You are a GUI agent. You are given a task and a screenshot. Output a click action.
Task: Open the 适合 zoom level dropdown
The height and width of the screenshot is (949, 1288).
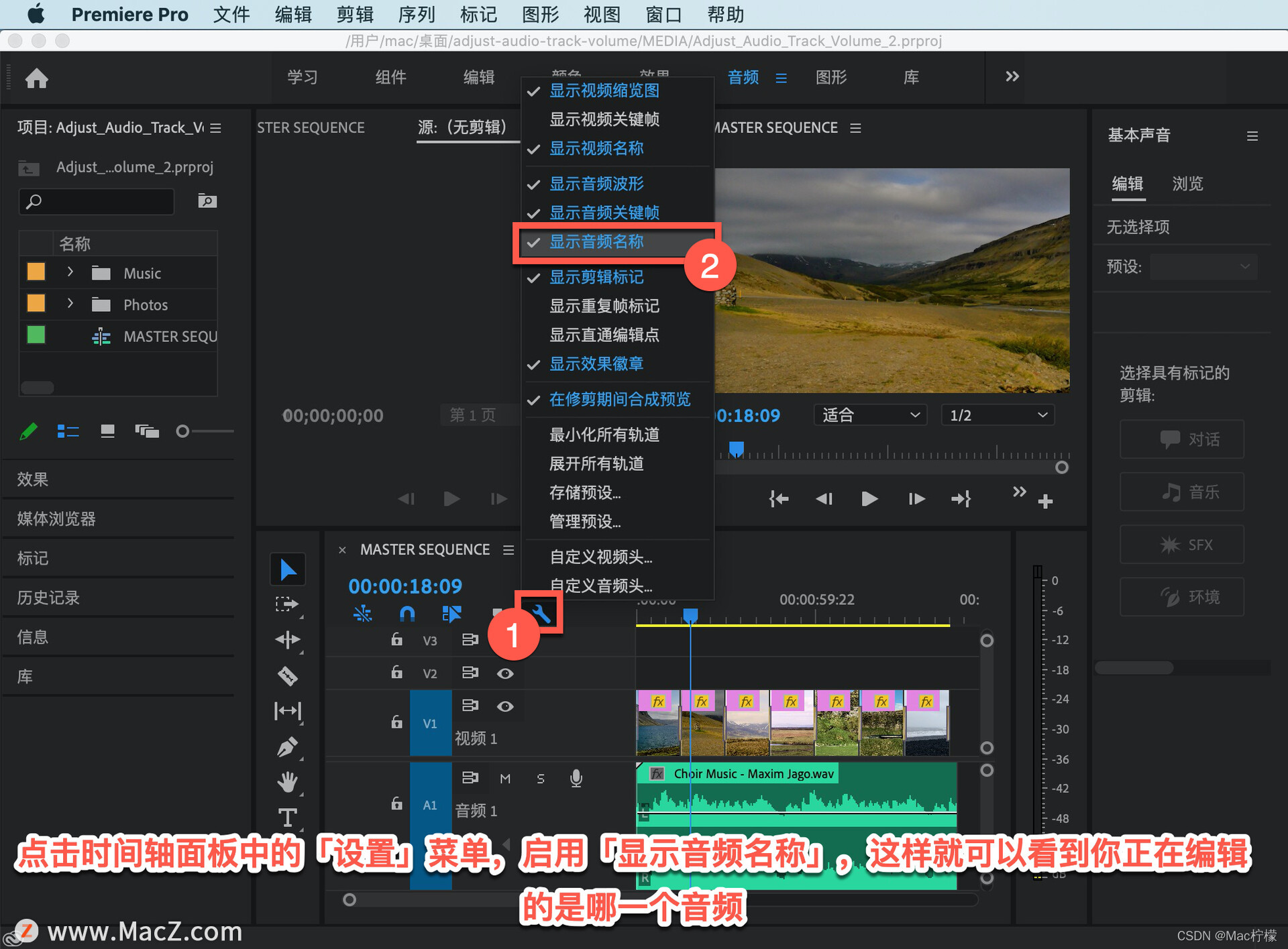[870, 415]
